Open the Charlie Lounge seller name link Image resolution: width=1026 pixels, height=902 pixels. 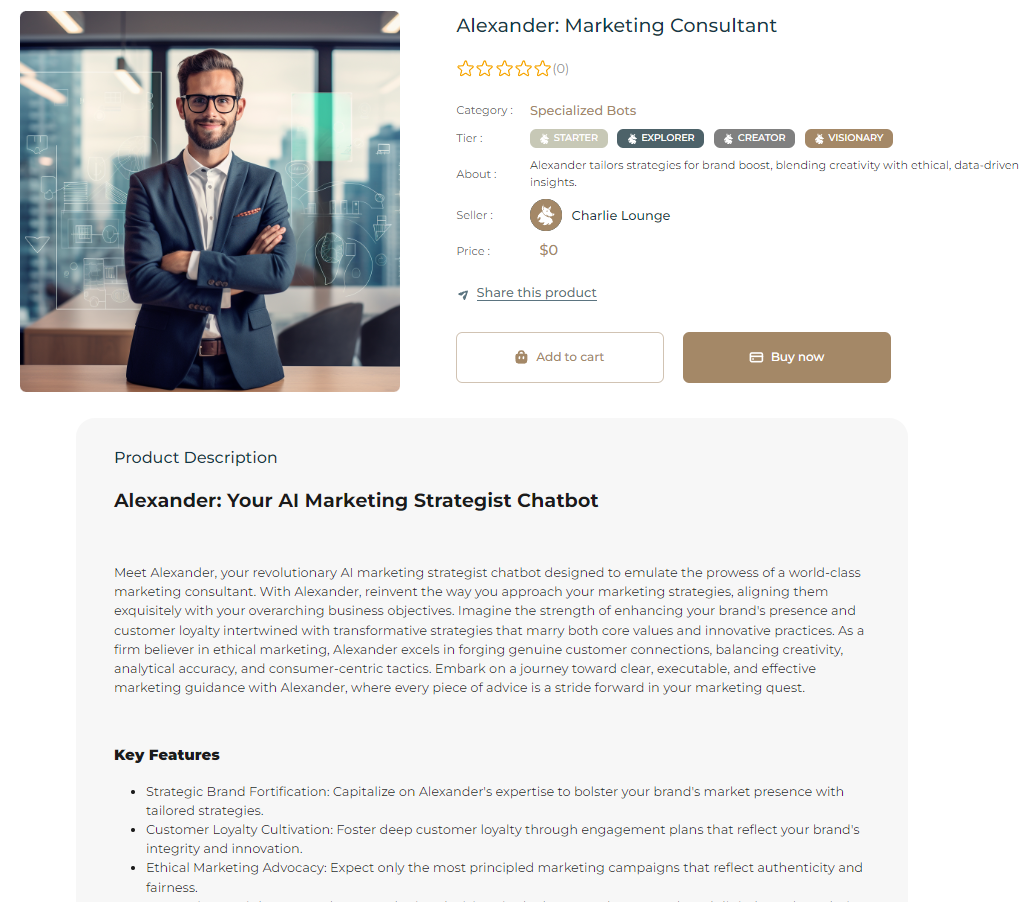(621, 216)
